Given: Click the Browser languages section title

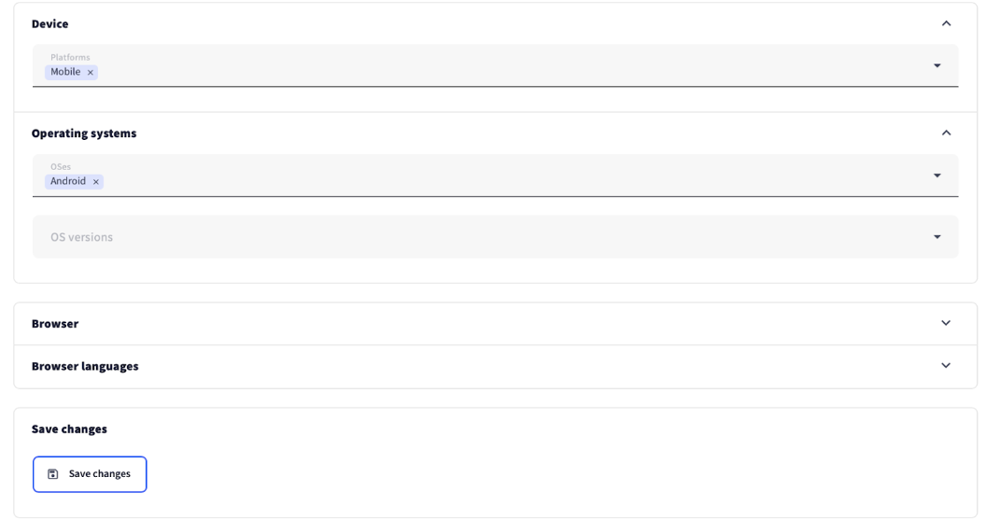Looking at the screenshot, I should 85,366.
